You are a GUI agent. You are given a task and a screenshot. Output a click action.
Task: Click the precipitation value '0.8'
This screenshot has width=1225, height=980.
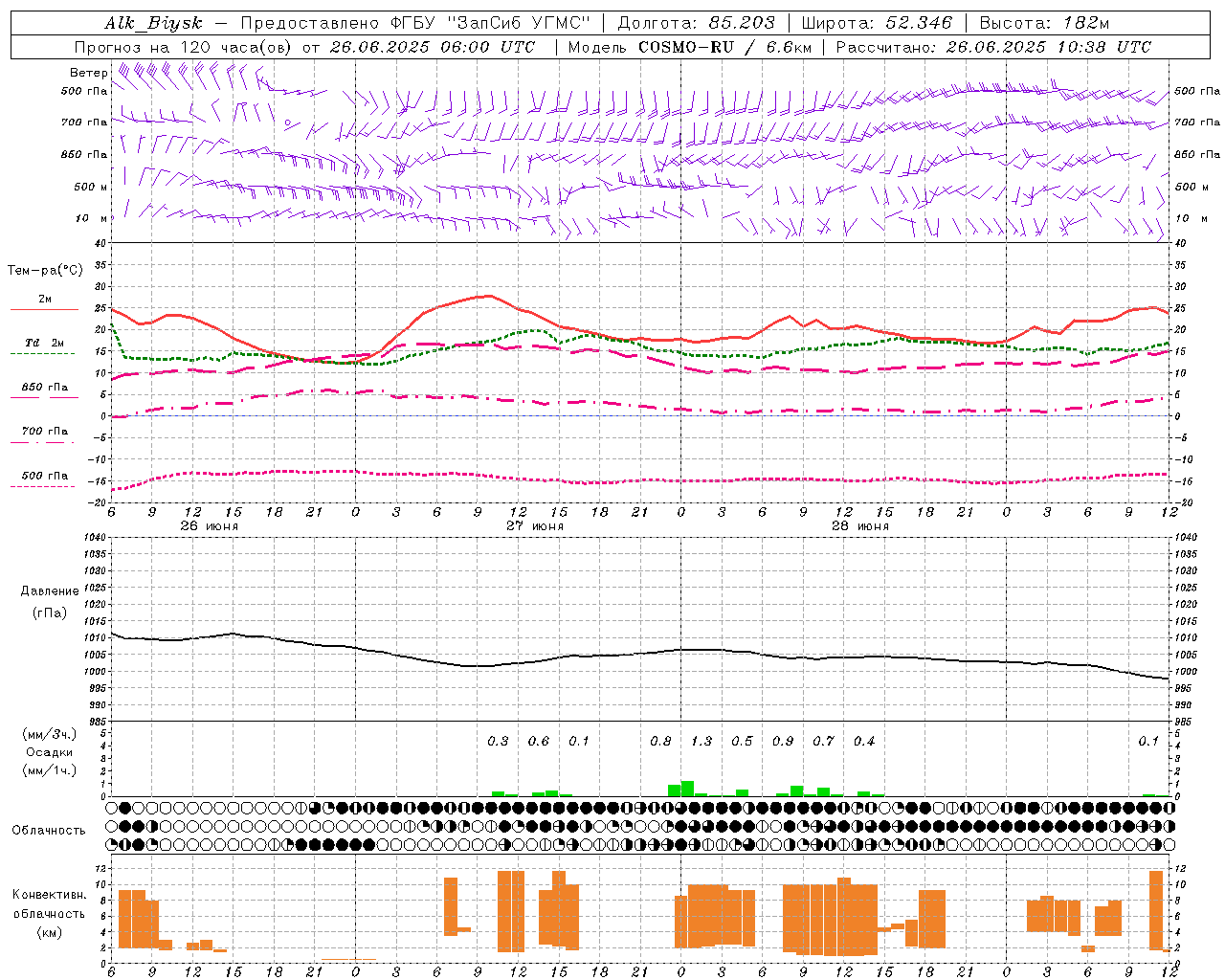pyautogui.click(x=660, y=742)
